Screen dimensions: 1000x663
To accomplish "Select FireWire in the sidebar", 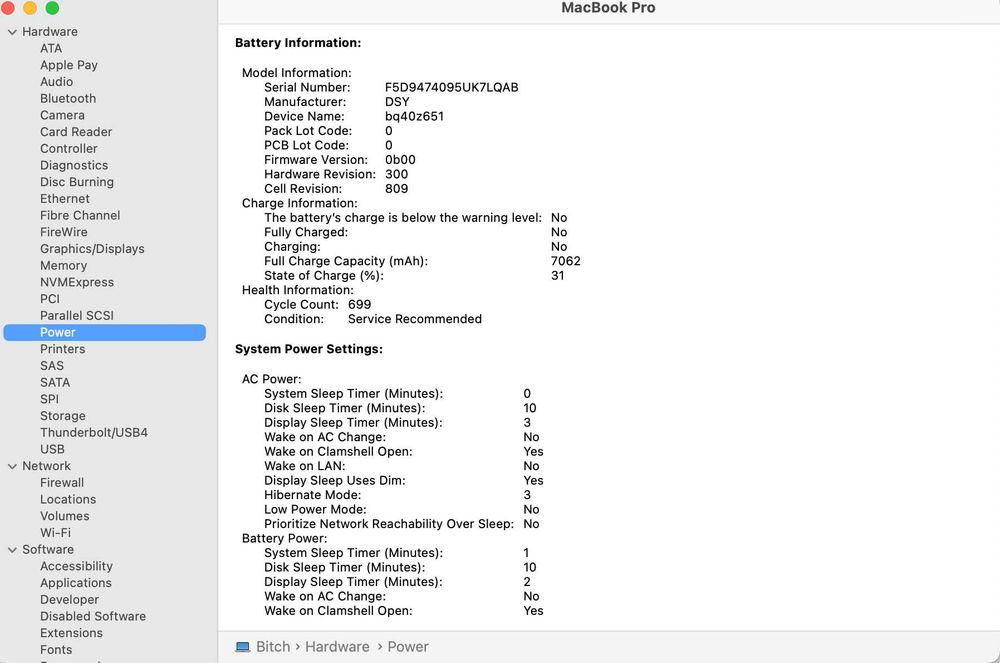I will 64,232.
